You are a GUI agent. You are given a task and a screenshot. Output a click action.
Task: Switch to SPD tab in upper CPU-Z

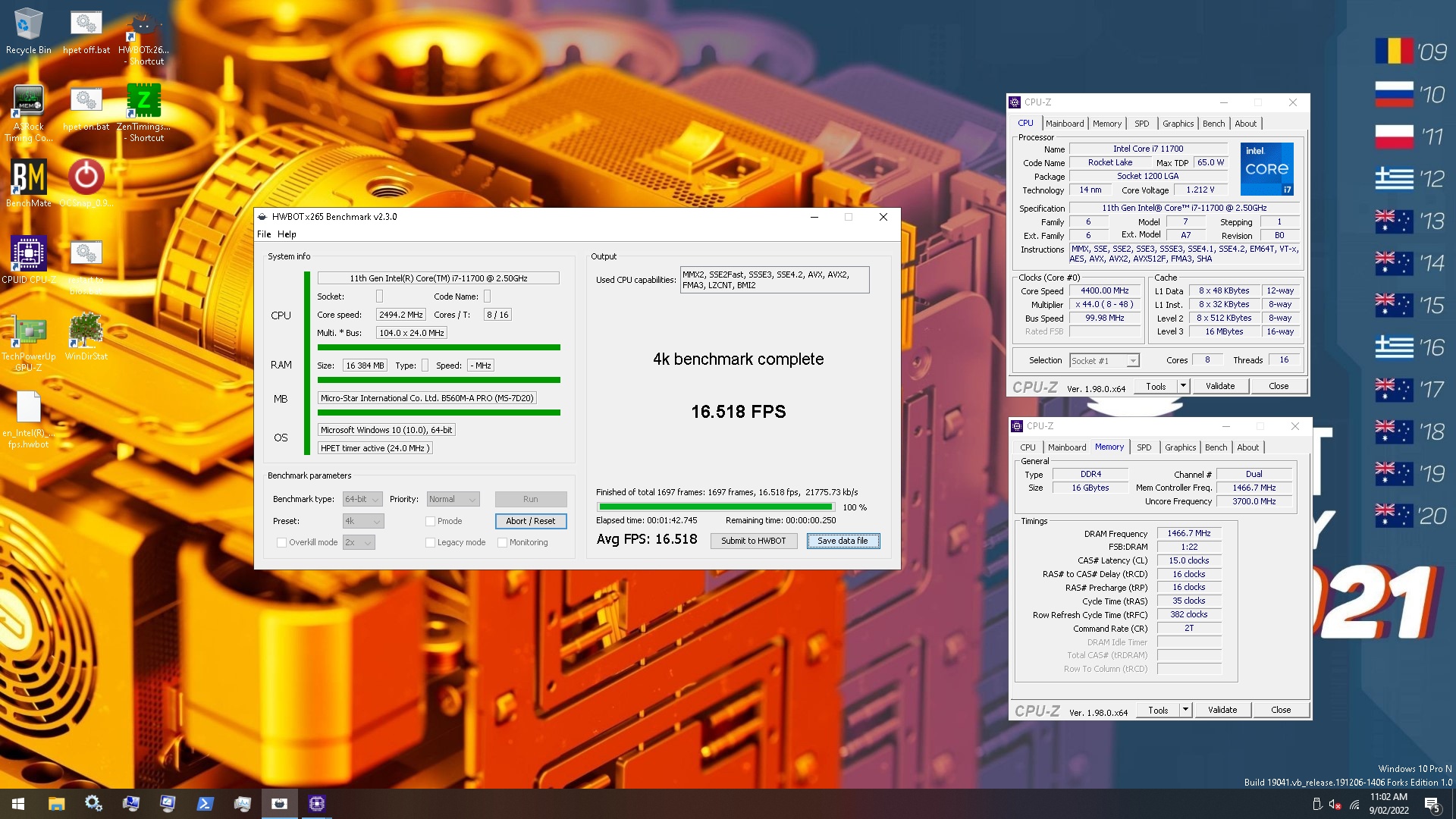pos(1142,124)
